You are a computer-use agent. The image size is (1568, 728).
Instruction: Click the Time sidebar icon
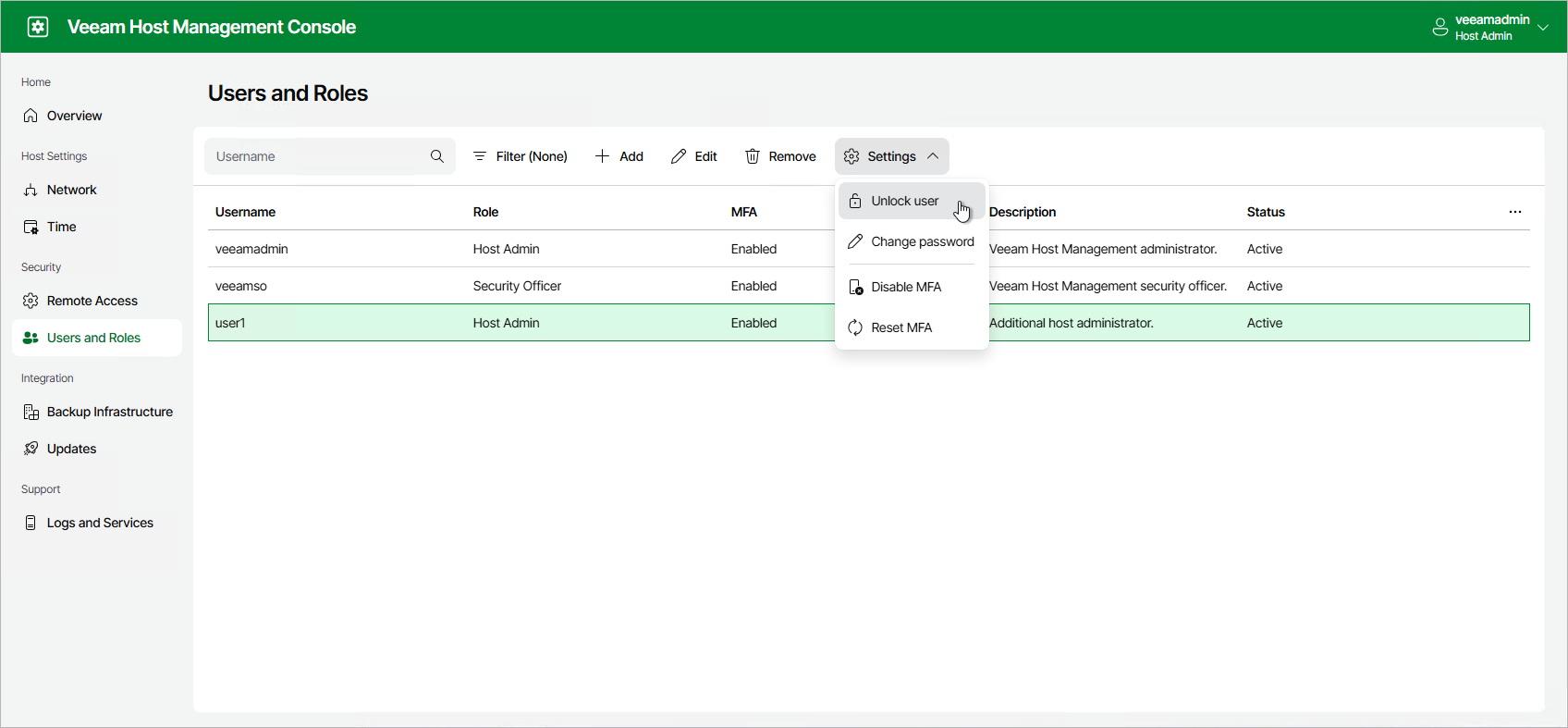(x=31, y=227)
